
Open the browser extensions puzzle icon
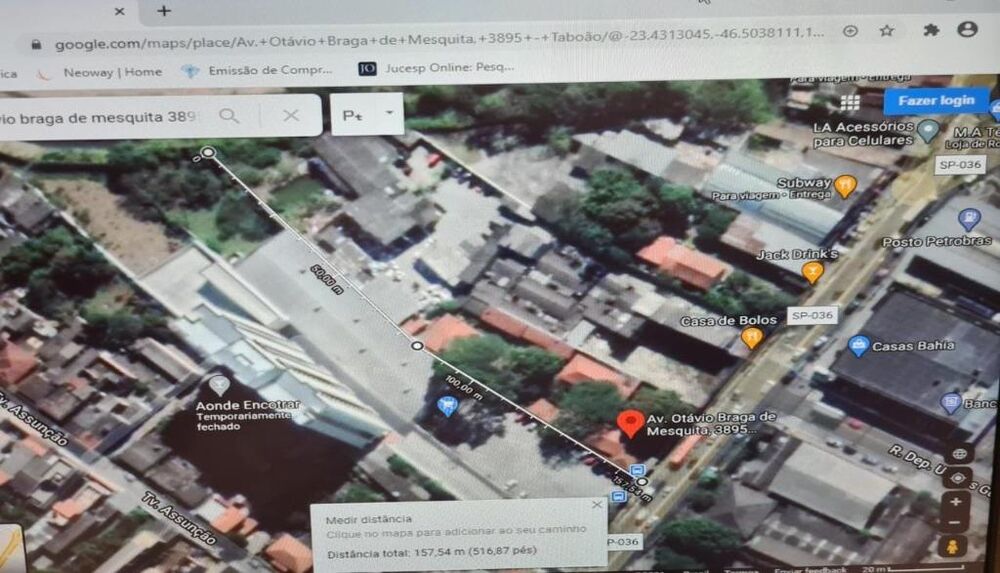click(x=930, y=30)
